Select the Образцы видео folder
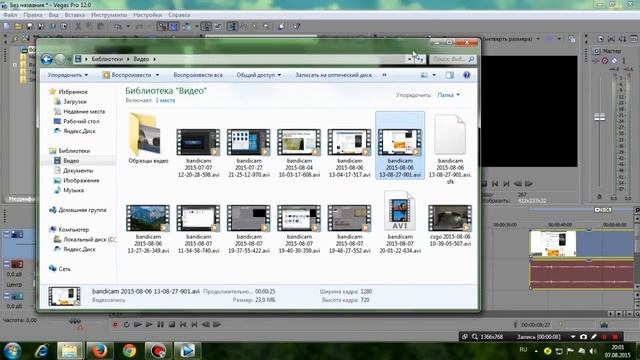This screenshot has width=640, height=360. (148, 139)
